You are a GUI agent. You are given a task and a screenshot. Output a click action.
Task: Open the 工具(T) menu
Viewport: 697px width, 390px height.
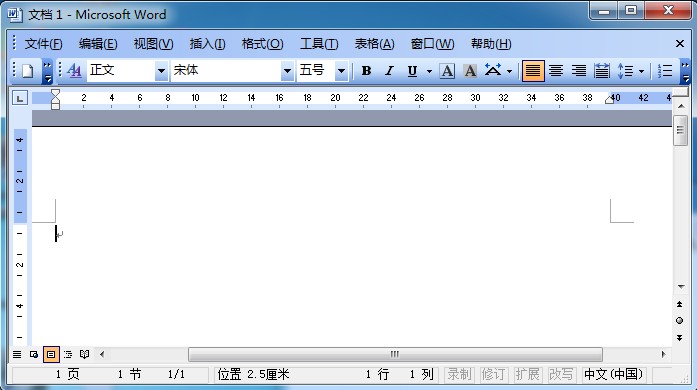coord(319,44)
